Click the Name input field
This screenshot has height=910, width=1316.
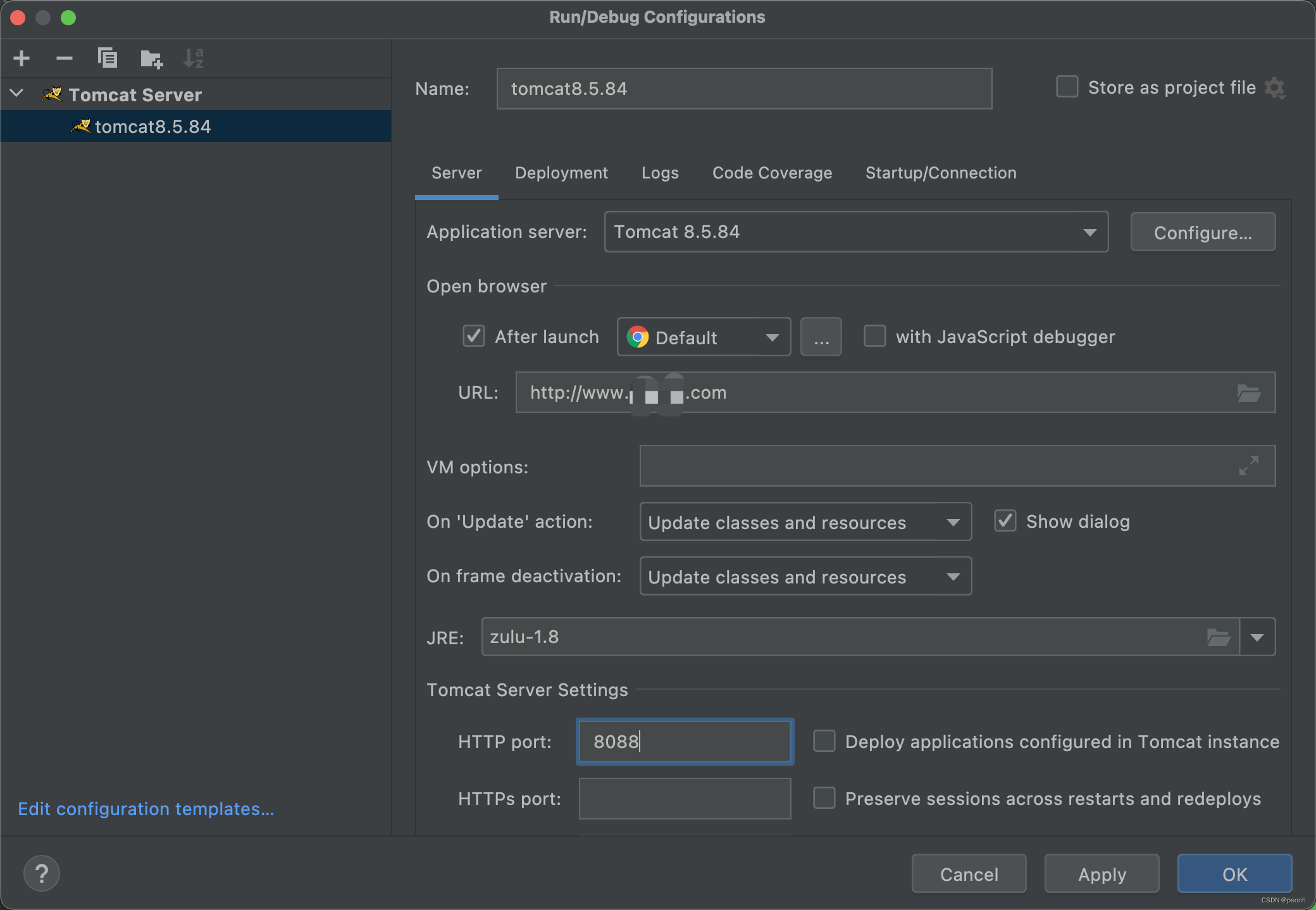744,89
